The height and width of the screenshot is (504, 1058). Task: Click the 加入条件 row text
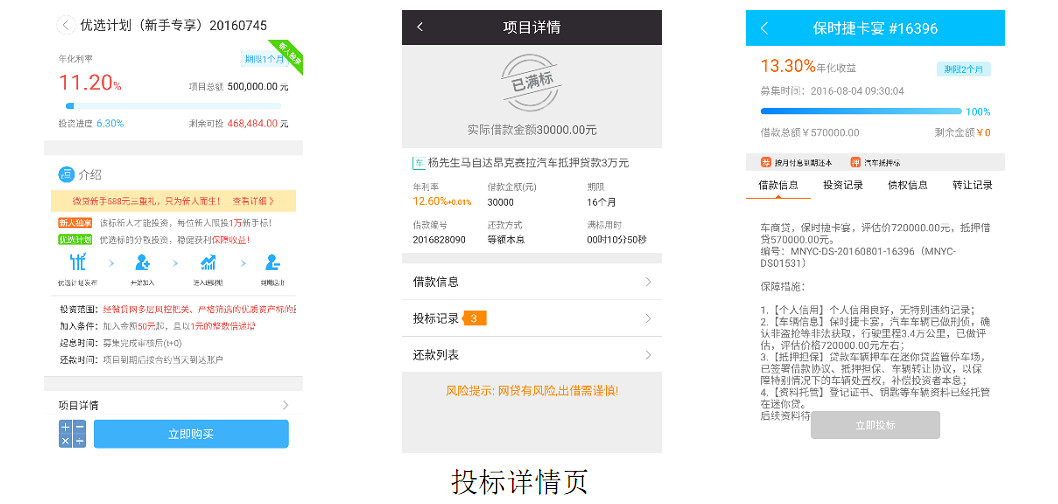point(157,326)
